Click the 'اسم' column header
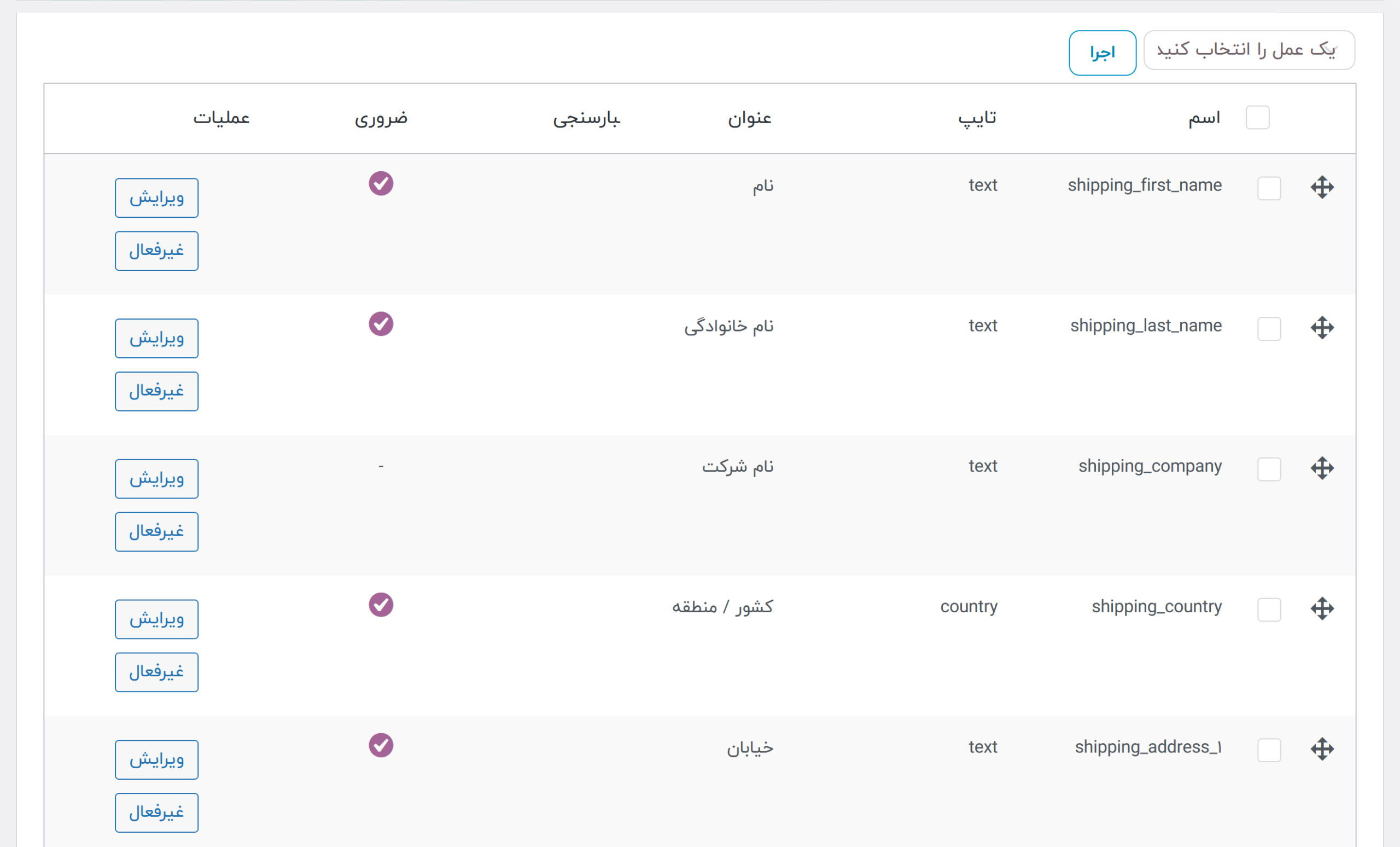Viewport: 1400px width, 847px height. tap(1204, 118)
